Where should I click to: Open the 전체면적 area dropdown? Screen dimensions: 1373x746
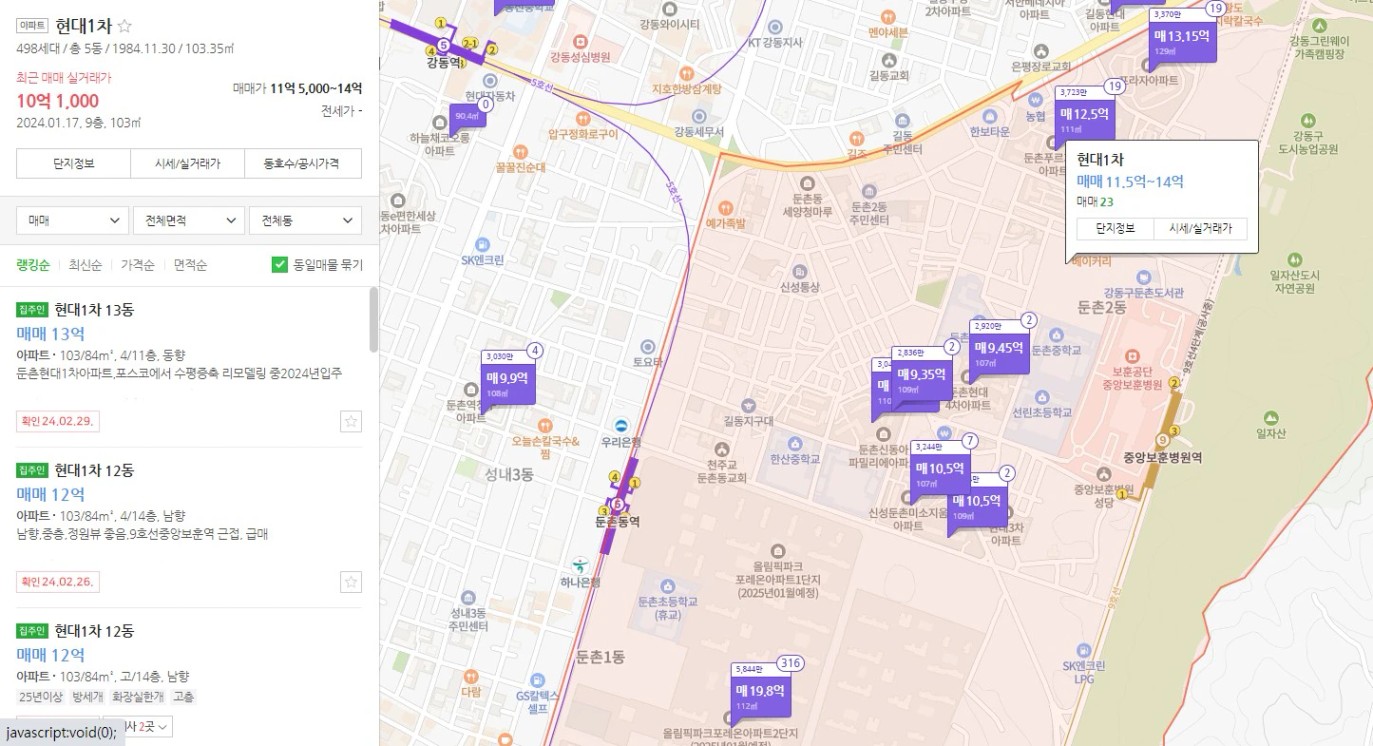189,220
